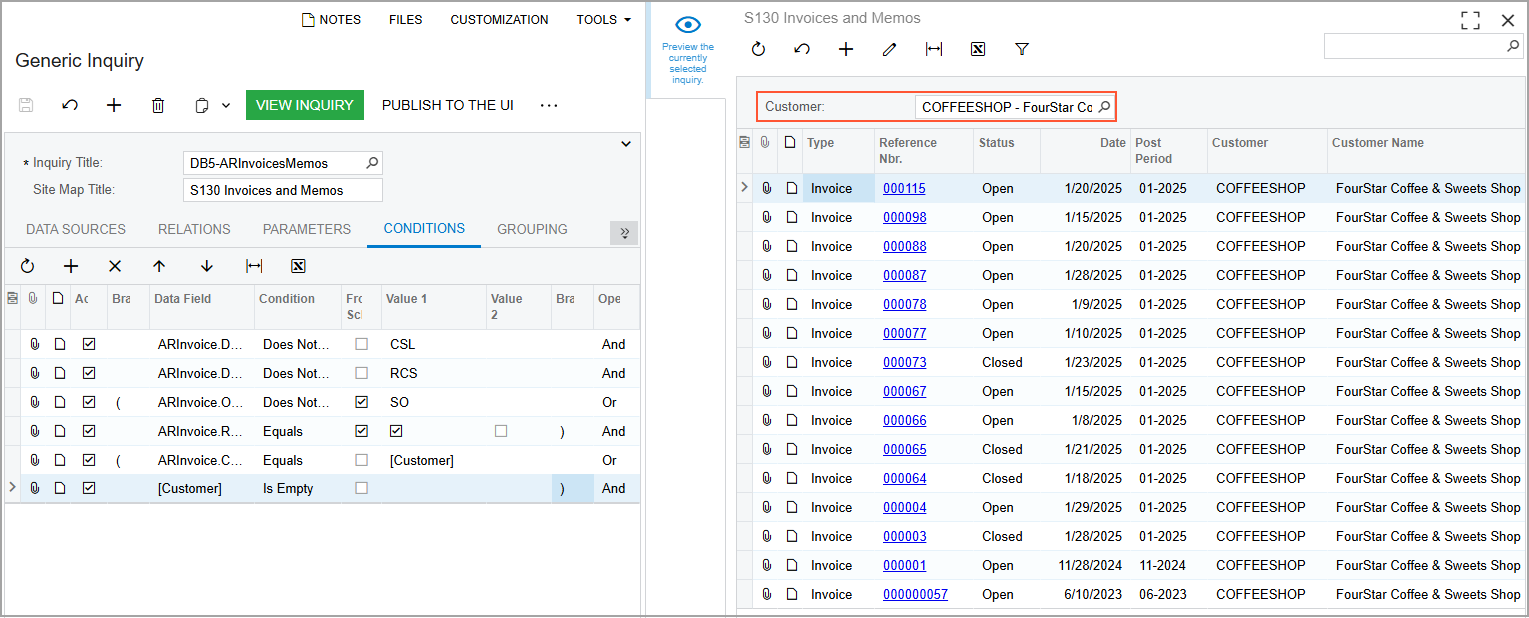Image resolution: width=1529 pixels, height=618 pixels.
Task: Click the Export to Excel icon in preview toolbar
Action: pos(978,49)
